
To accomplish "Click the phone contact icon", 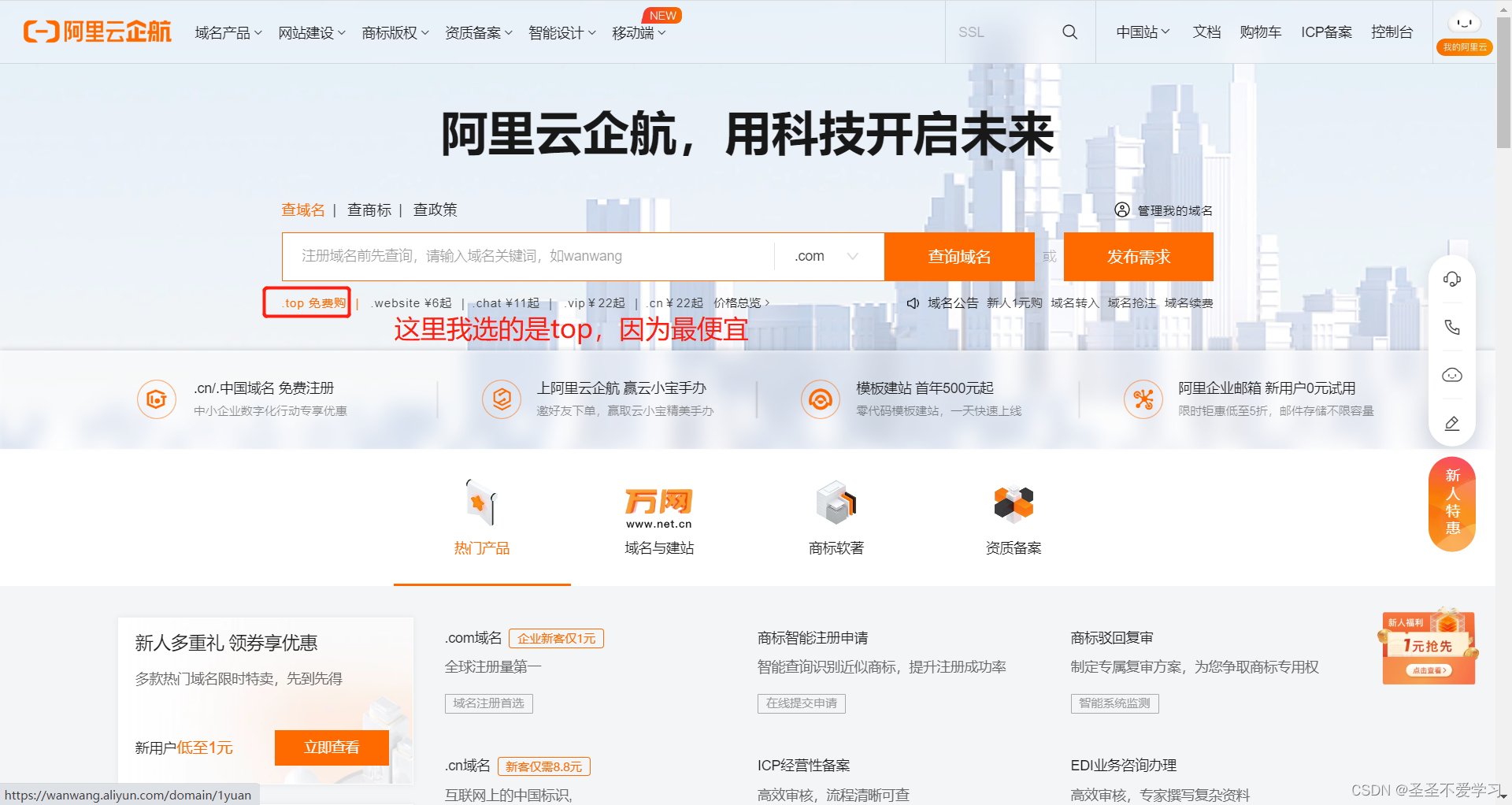I will 1452,327.
